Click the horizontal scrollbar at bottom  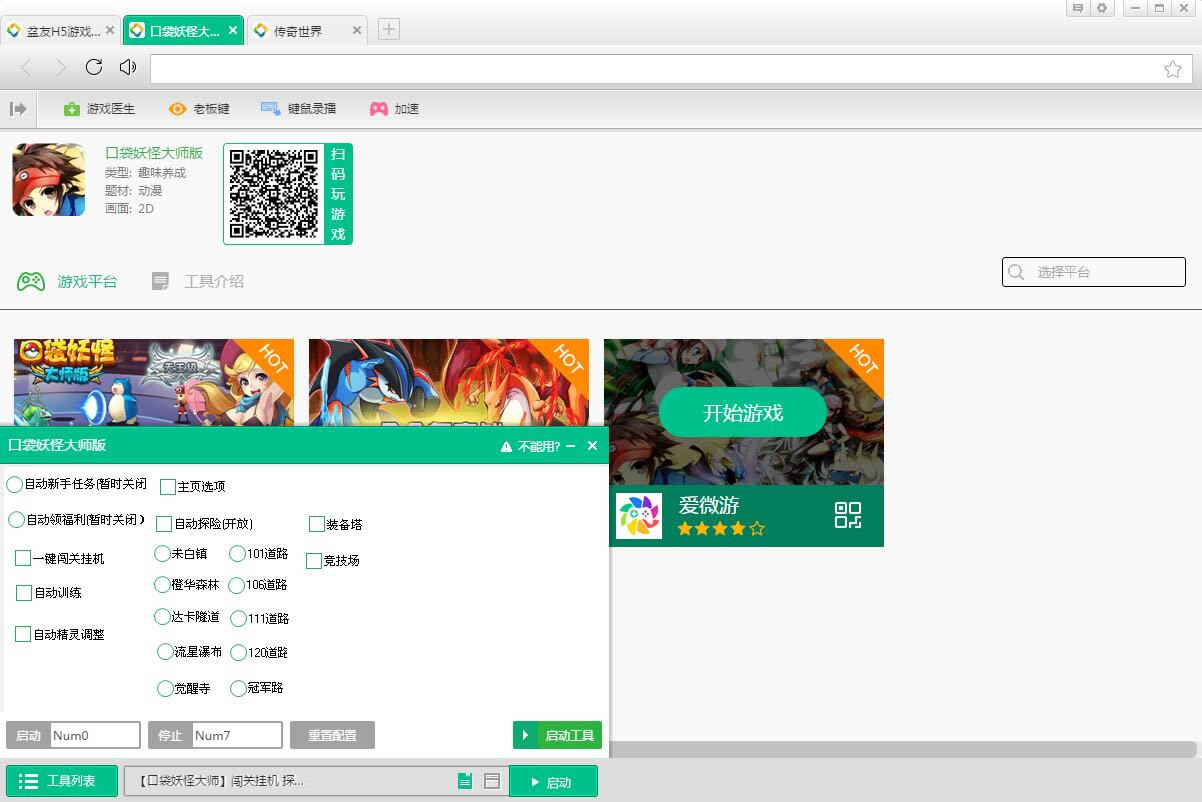(x=900, y=749)
